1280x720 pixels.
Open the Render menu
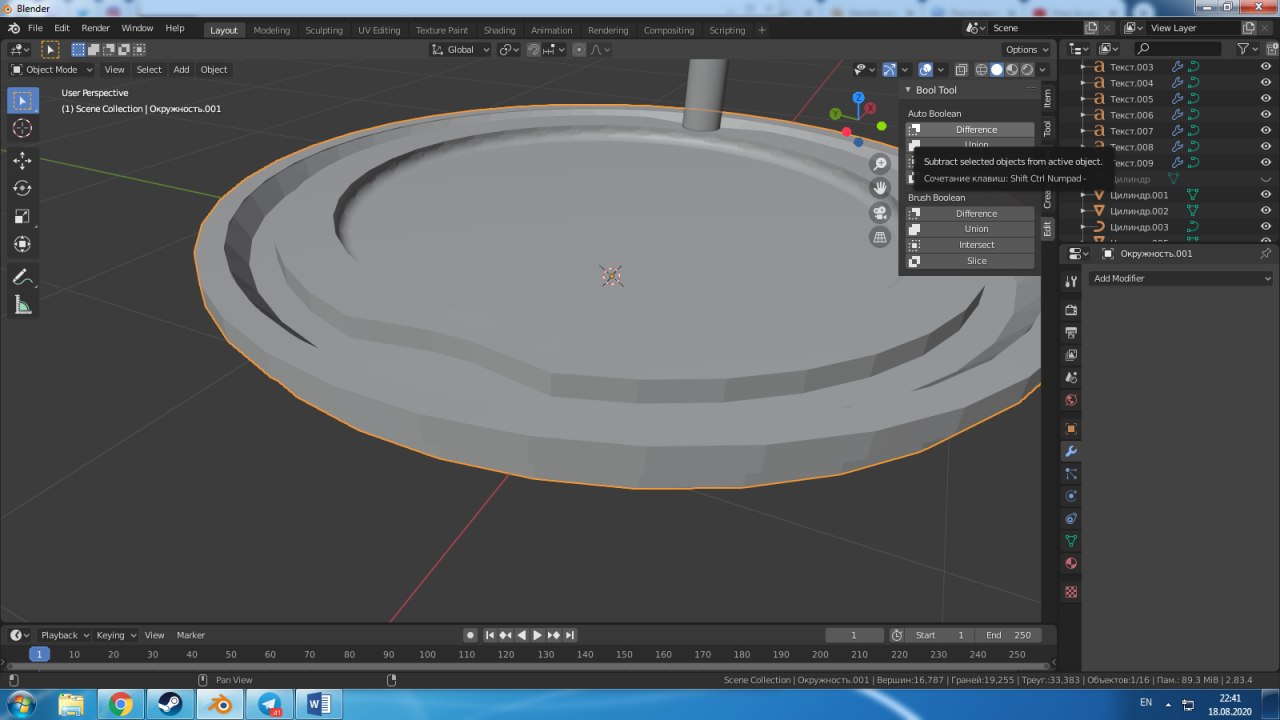(95, 29)
